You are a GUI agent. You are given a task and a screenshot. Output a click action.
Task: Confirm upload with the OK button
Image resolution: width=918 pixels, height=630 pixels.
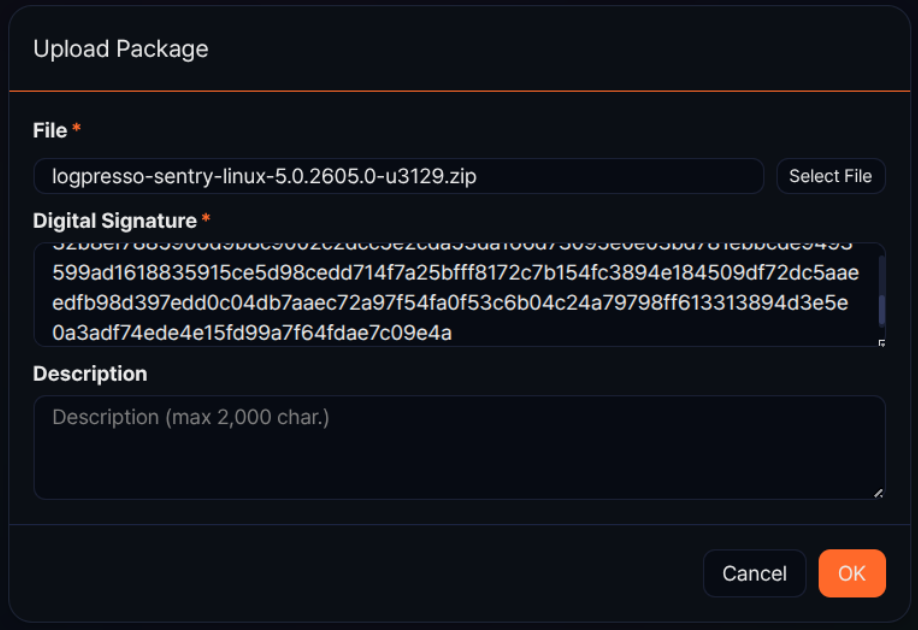[x=852, y=573]
